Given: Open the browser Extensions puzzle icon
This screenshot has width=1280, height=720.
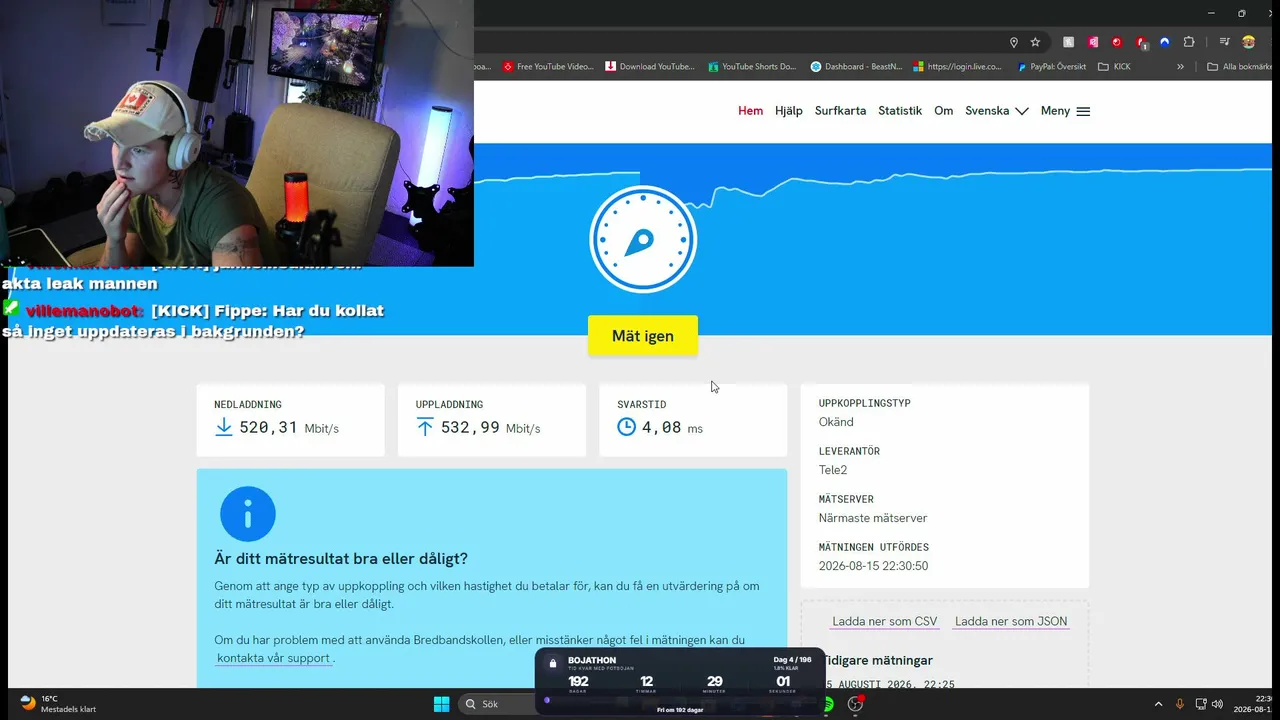Looking at the screenshot, I should tap(1189, 42).
